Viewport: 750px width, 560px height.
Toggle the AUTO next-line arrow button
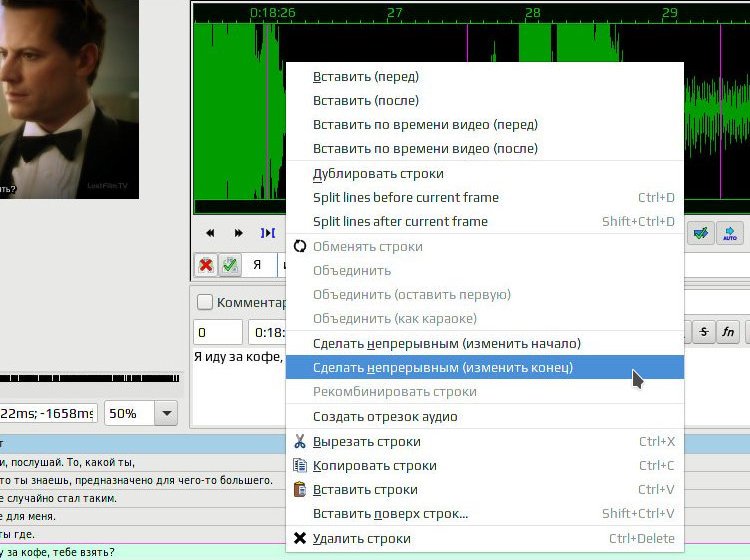tap(729, 233)
